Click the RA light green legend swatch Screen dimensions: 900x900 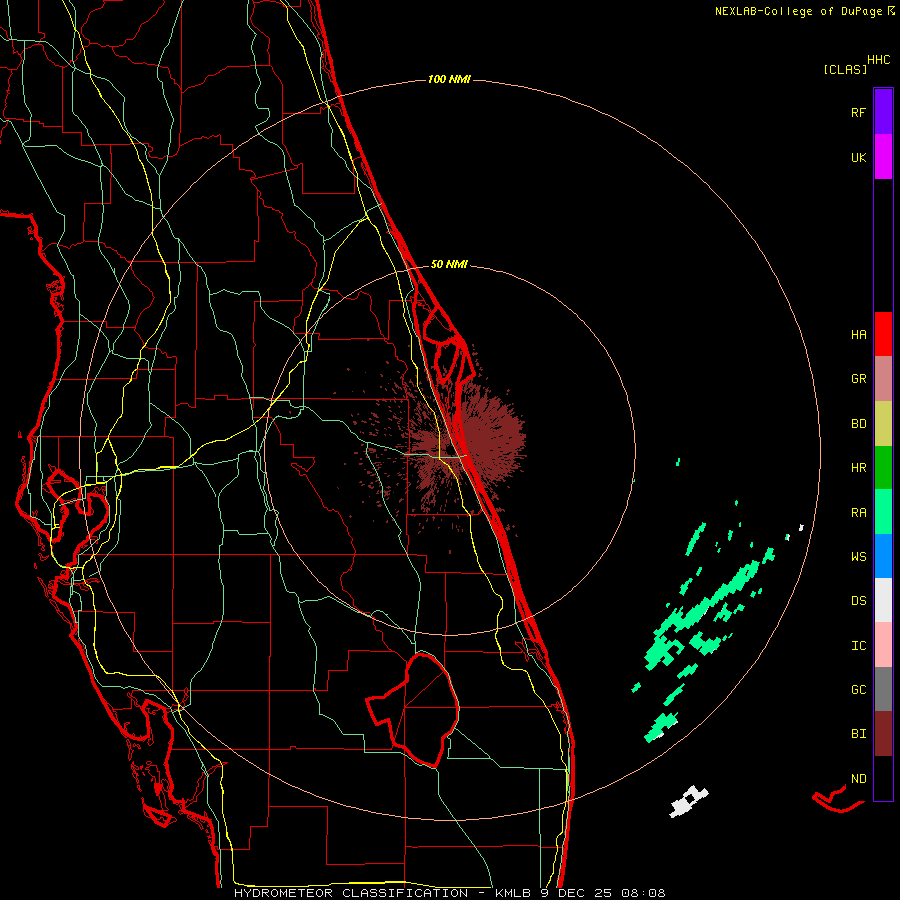point(883,512)
